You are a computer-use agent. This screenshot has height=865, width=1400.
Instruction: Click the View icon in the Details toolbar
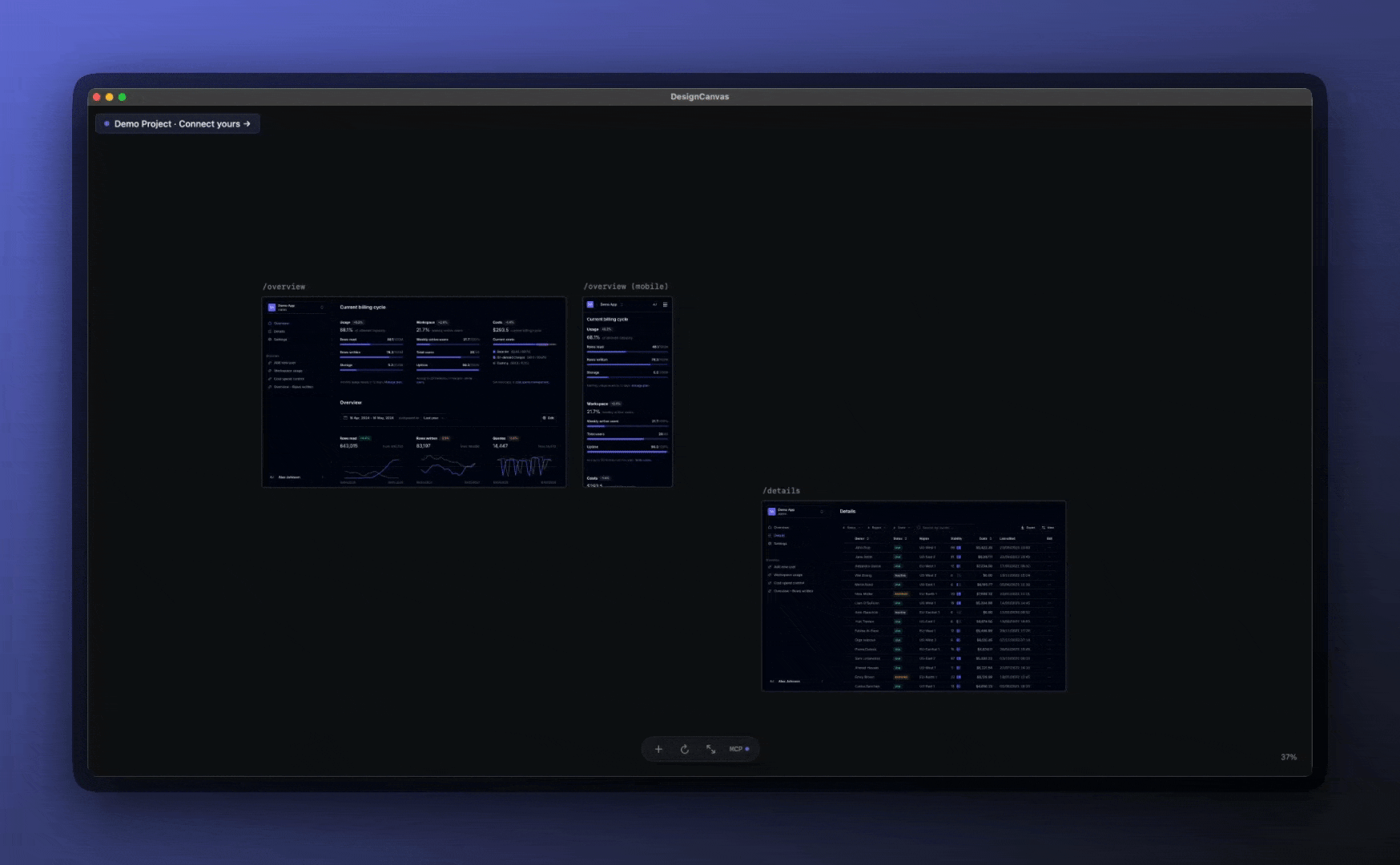1044,528
